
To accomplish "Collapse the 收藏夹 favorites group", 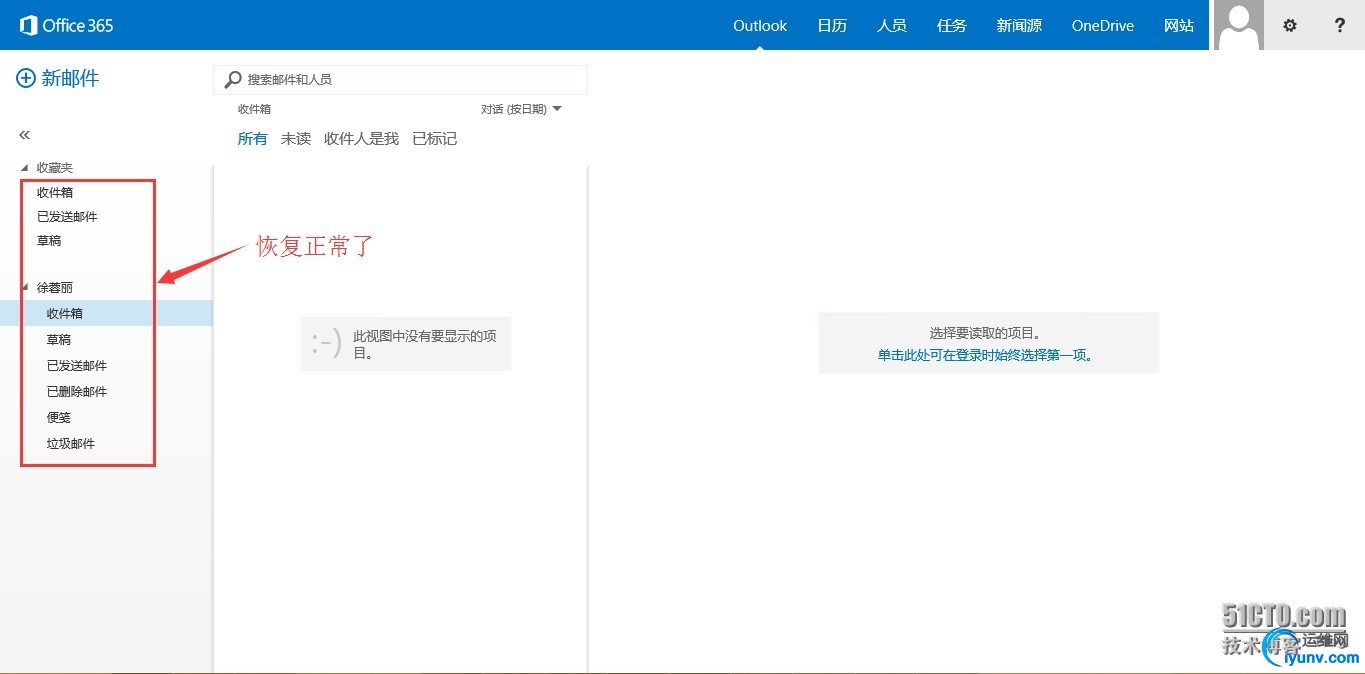I will tap(25, 168).
